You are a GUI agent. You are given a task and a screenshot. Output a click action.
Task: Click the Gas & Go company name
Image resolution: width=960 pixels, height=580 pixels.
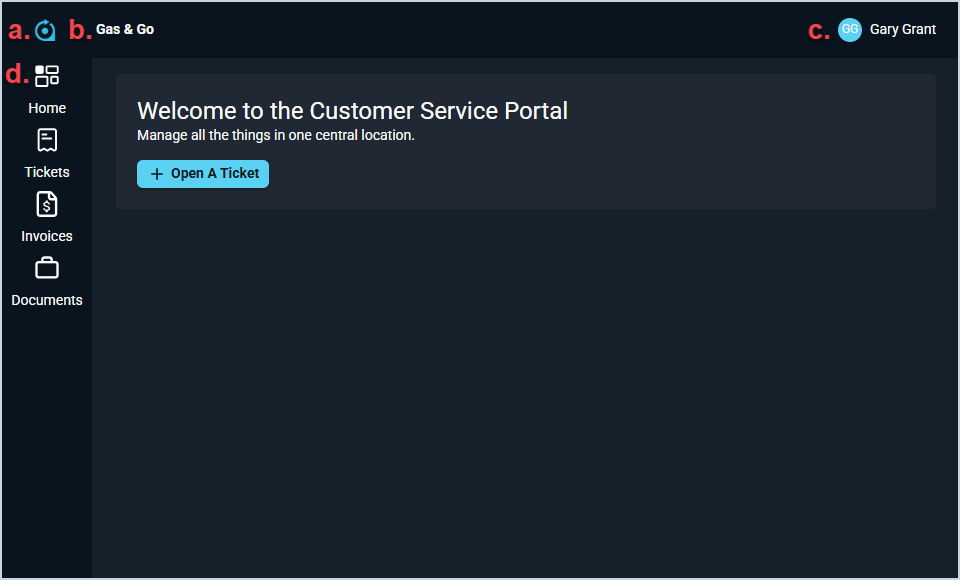coord(125,30)
